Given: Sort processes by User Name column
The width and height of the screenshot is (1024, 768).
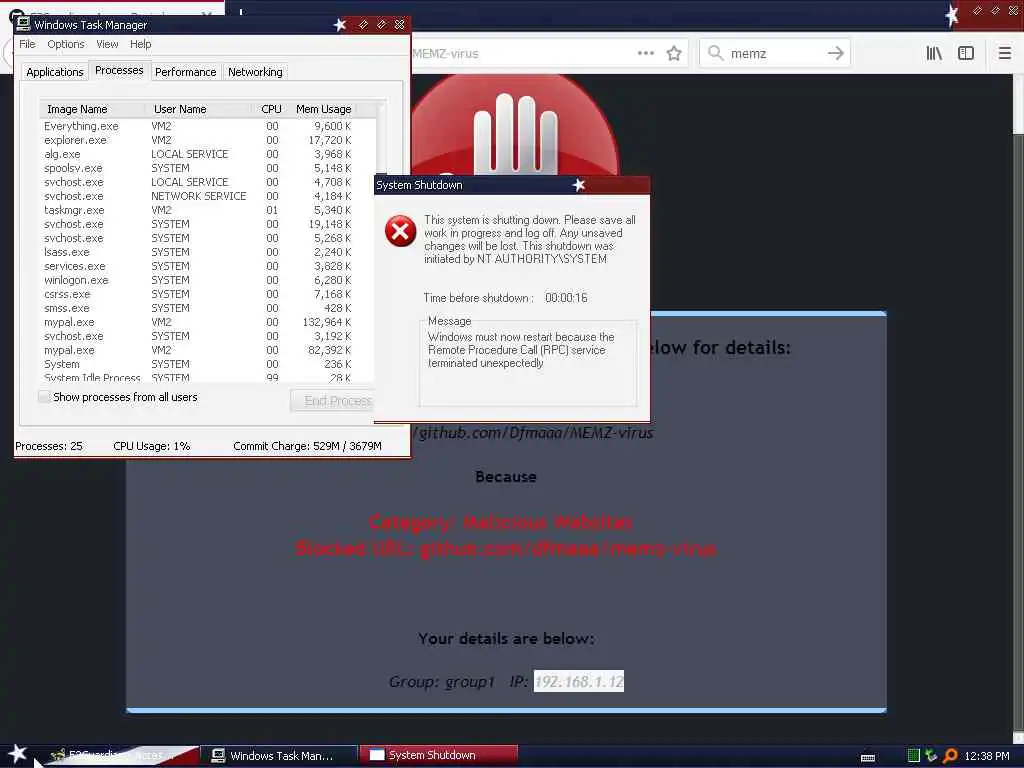Looking at the screenshot, I should (201, 109).
